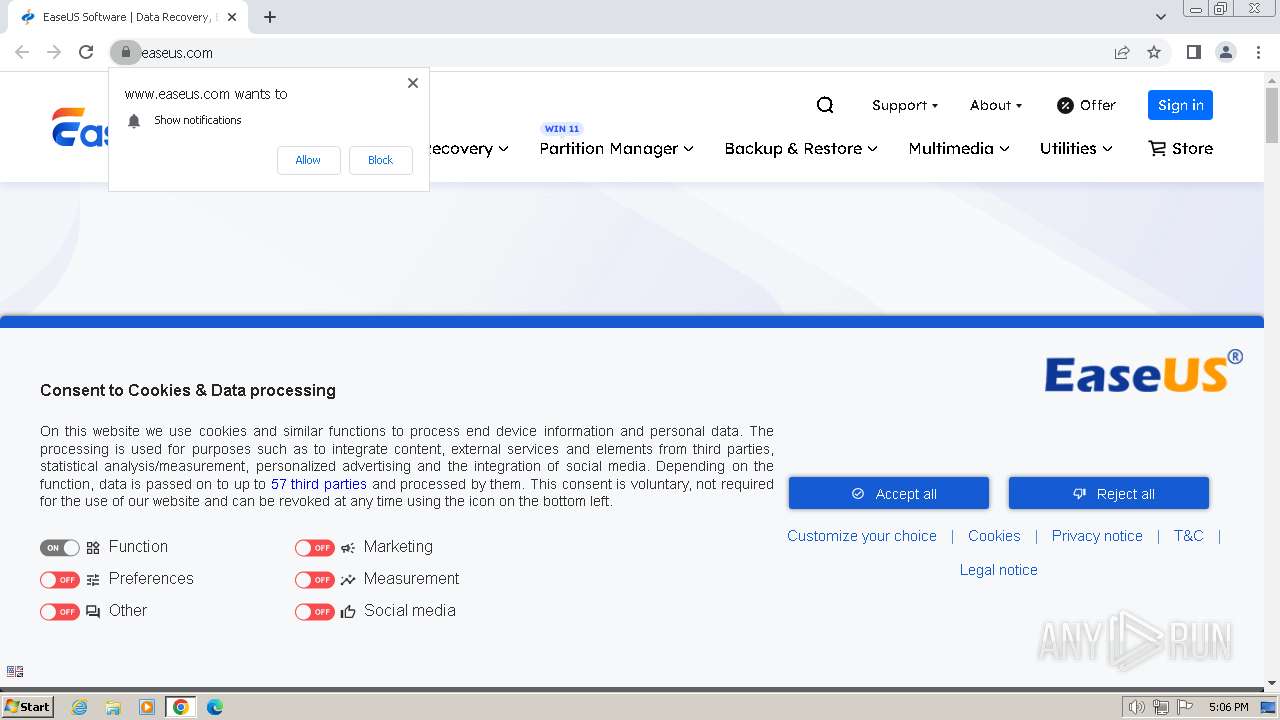Image resolution: width=1280 pixels, height=720 pixels.
Task: Open the Legal notice link
Action: (x=999, y=570)
